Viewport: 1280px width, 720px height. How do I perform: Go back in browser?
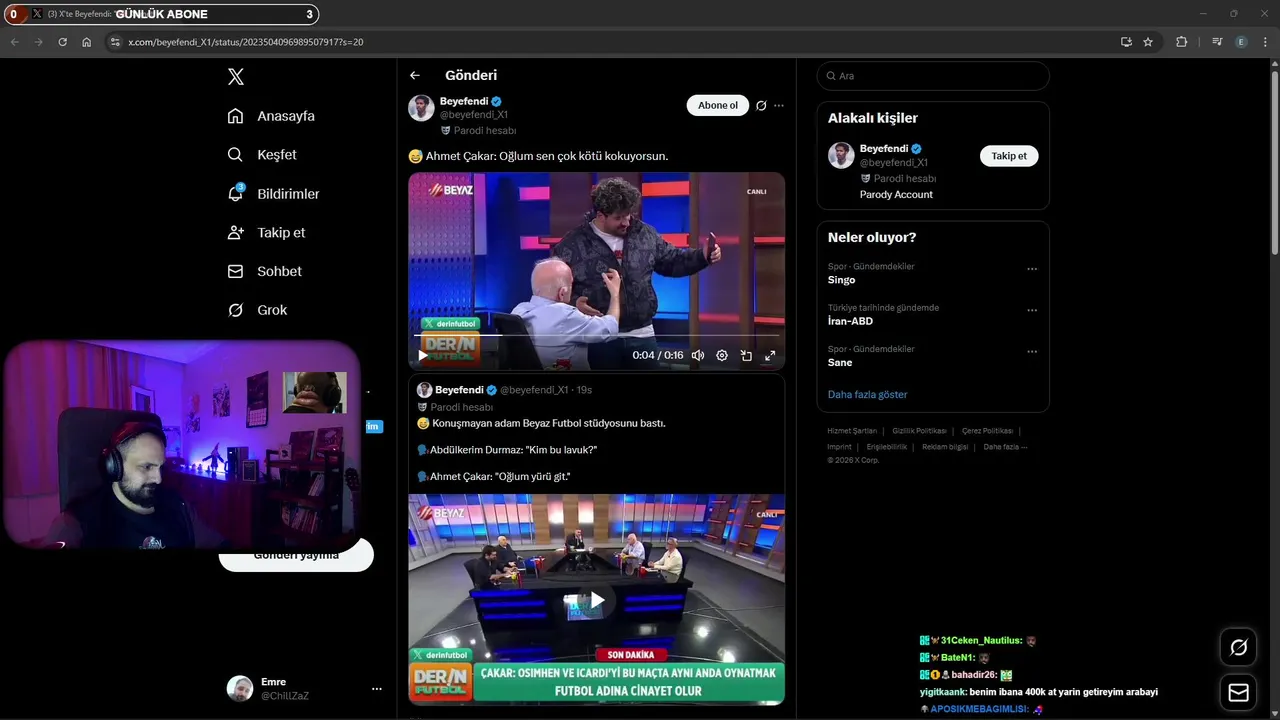coord(14,42)
